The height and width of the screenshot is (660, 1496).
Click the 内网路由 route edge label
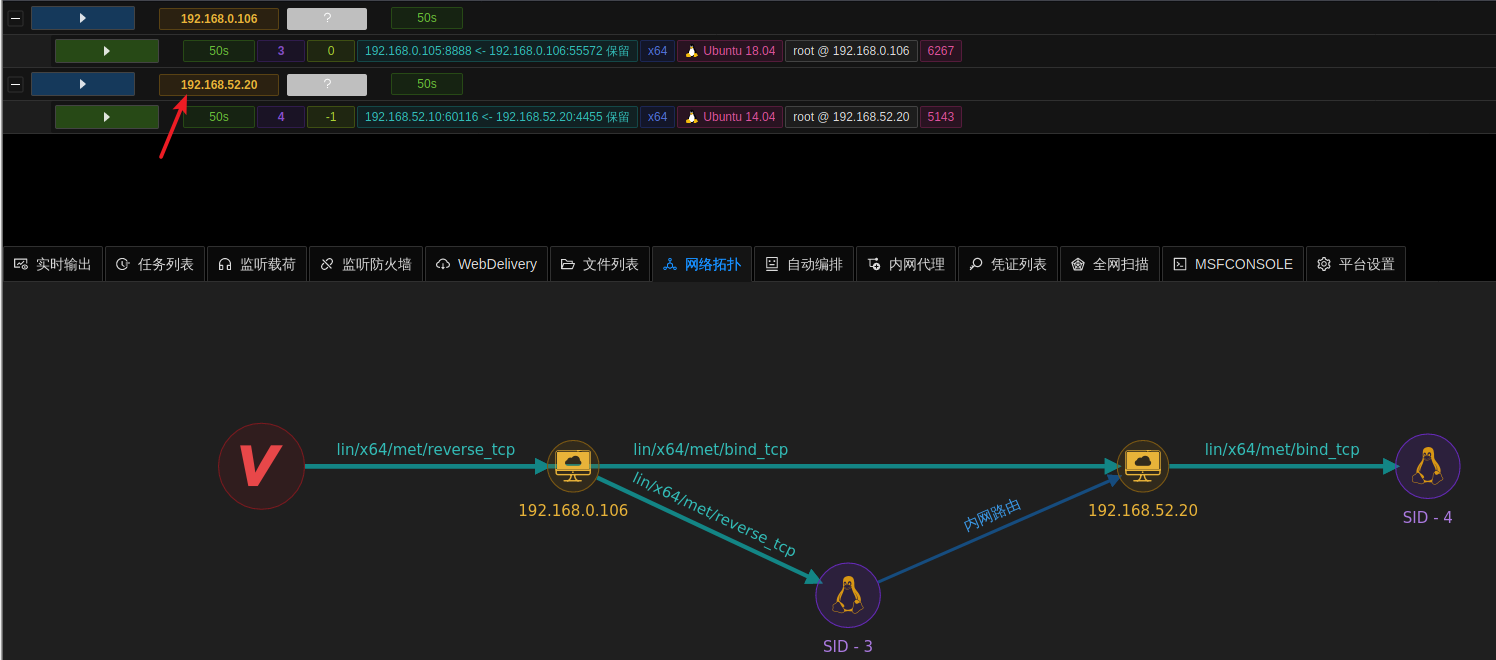[x=992, y=515]
